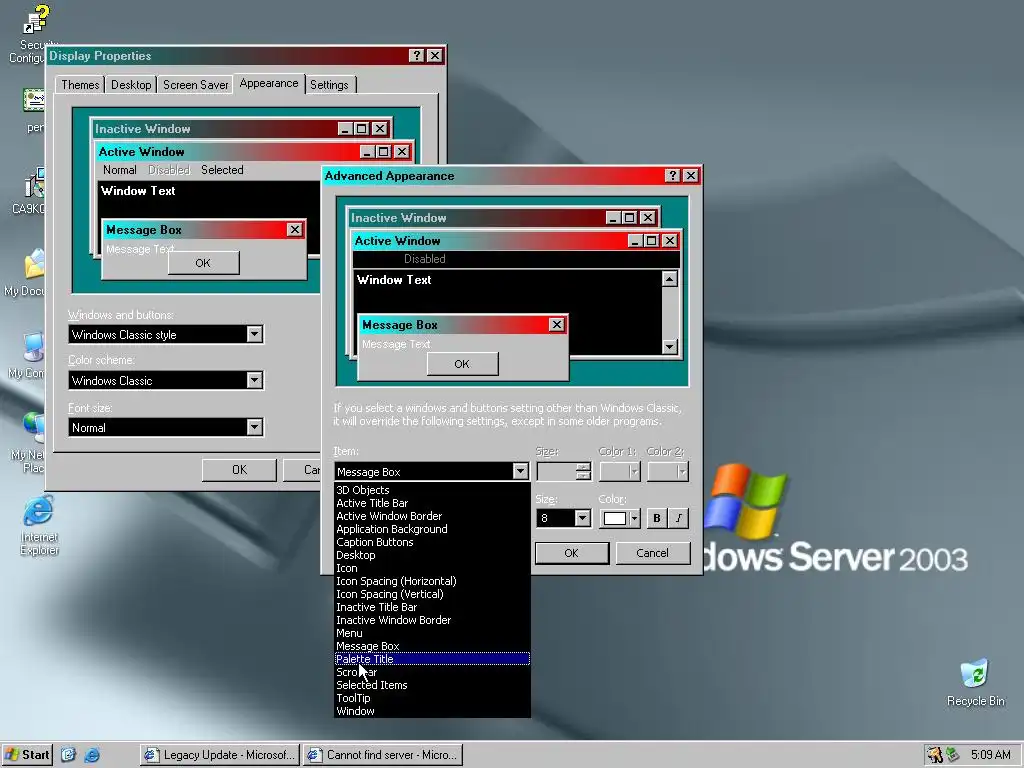Open the font Size 8 dropdown

pos(583,518)
